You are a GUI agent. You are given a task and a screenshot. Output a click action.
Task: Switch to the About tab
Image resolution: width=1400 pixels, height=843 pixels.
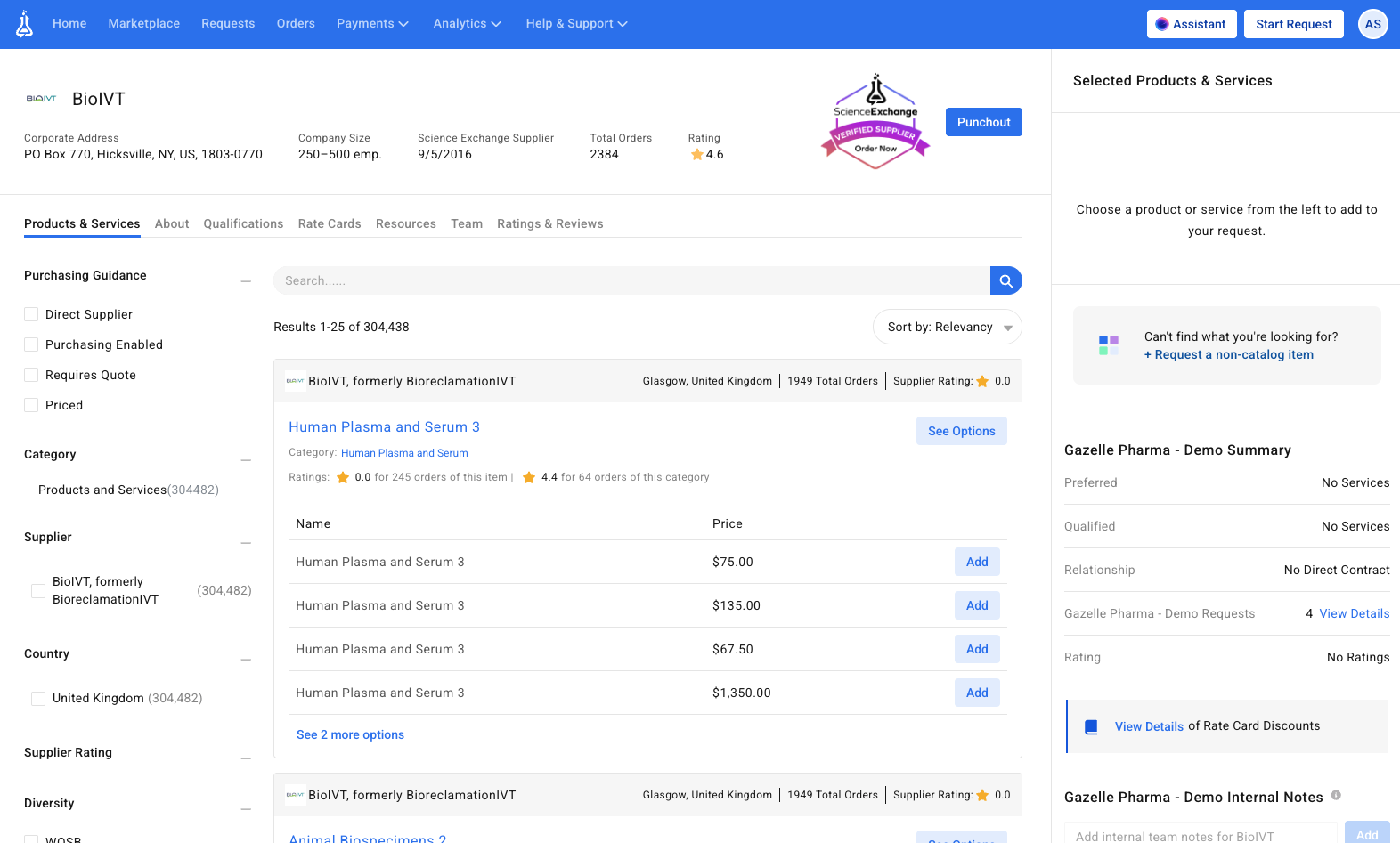pos(172,223)
